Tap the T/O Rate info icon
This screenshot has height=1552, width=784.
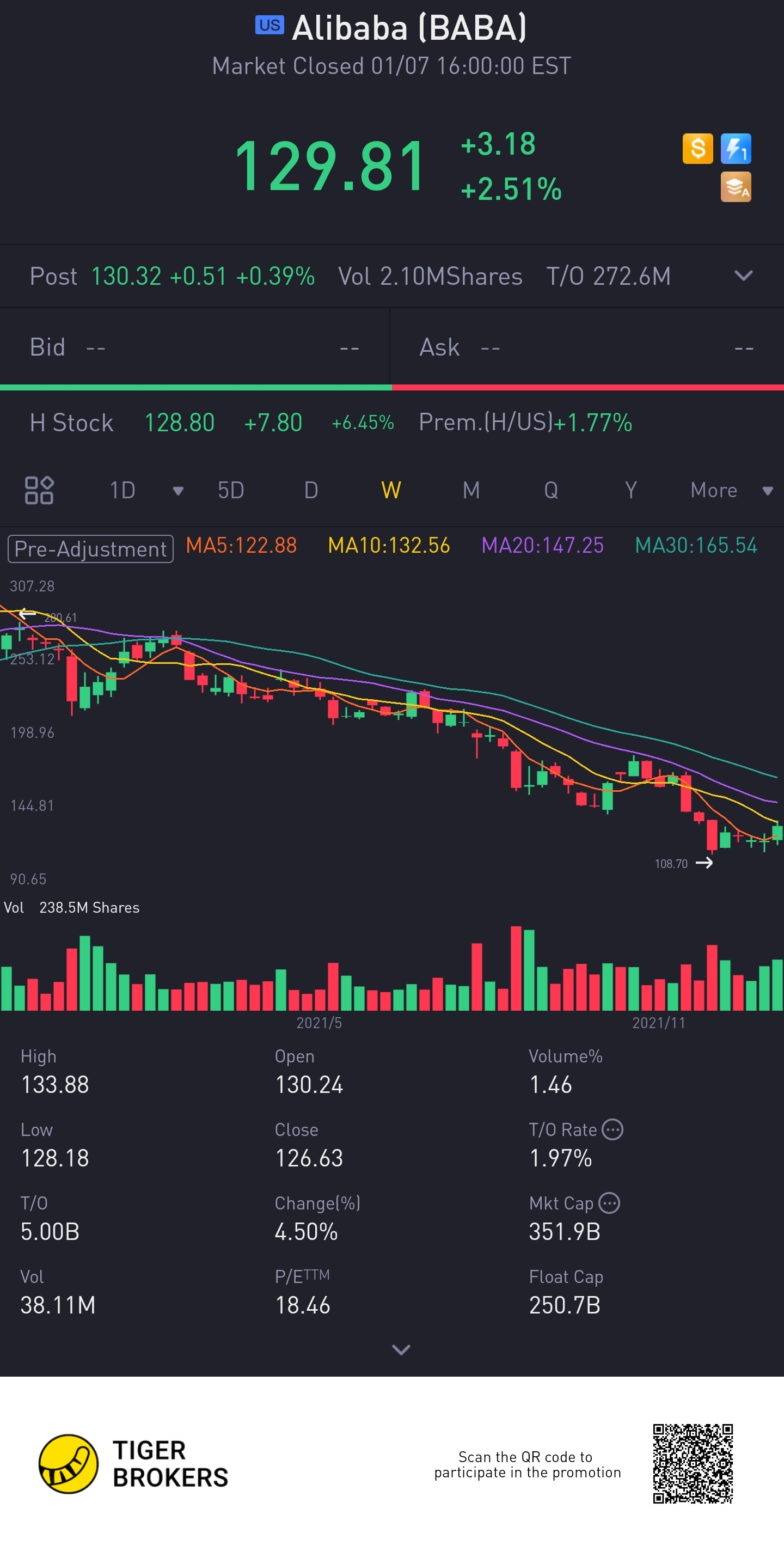click(612, 1129)
